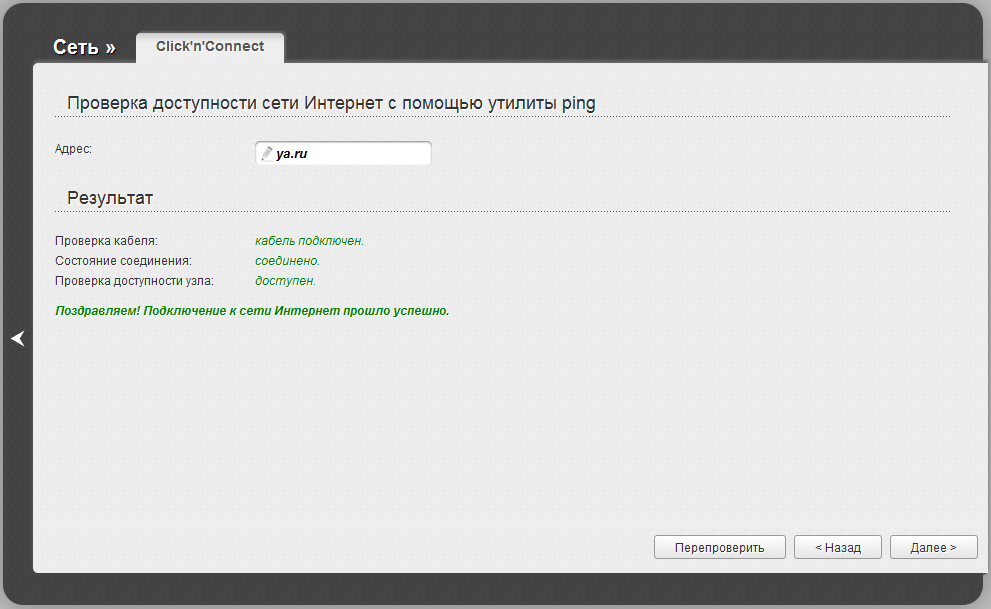Expand the left sidebar with arrow icon
The width and height of the screenshot is (991, 609).
tap(17, 339)
